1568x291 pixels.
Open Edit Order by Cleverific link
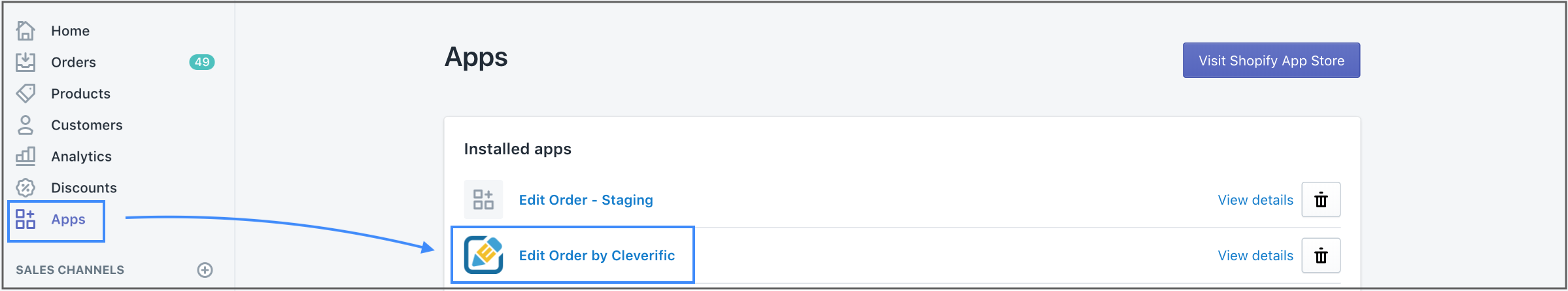click(x=597, y=256)
